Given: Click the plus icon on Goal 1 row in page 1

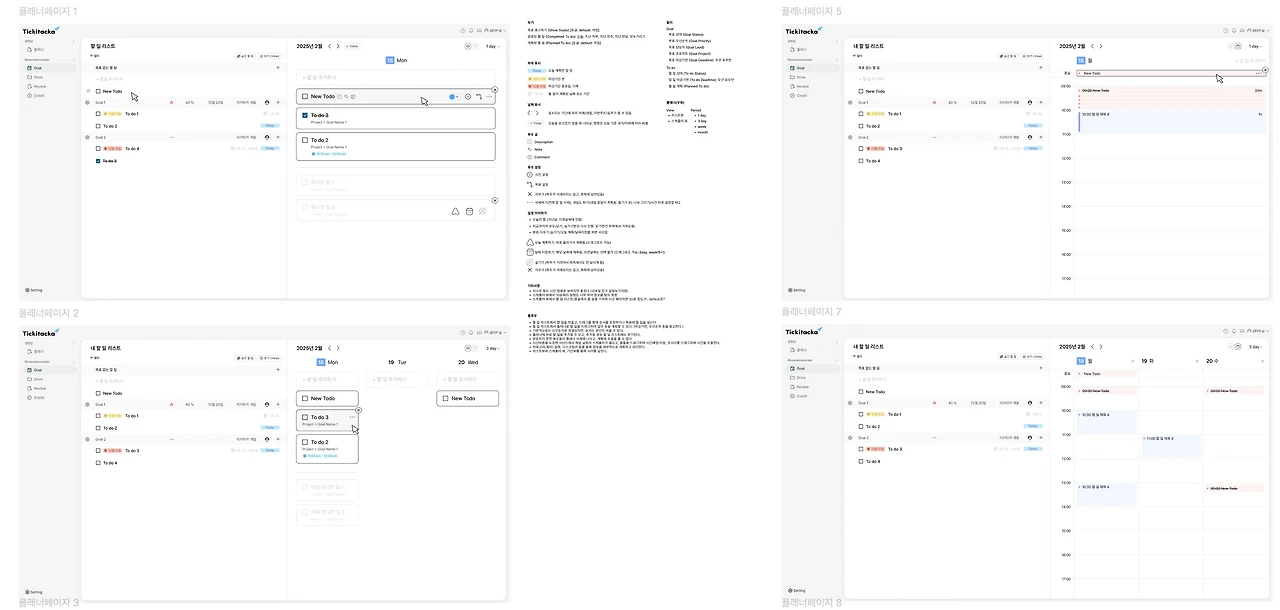Looking at the screenshot, I should pyautogui.click(x=278, y=102).
